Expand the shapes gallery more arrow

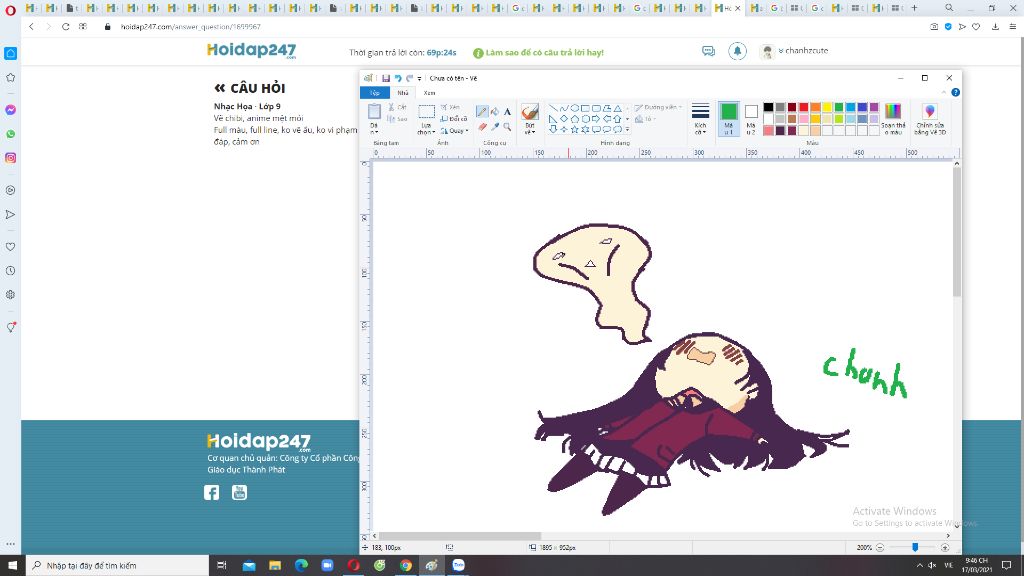628,129
